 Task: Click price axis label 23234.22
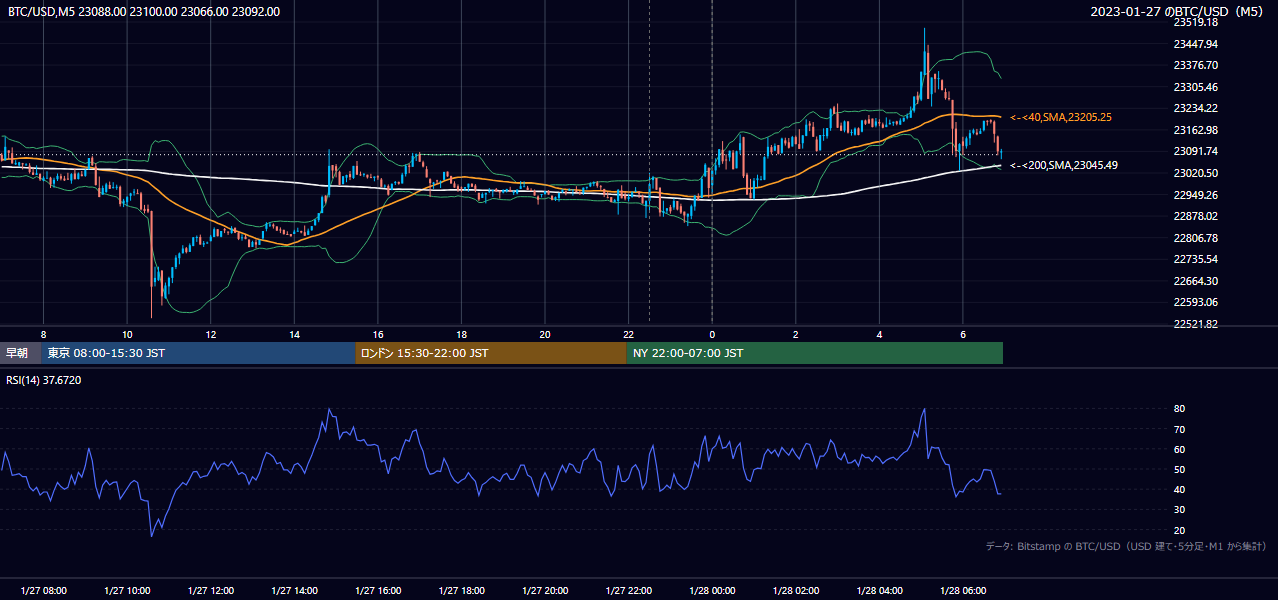(x=1196, y=108)
